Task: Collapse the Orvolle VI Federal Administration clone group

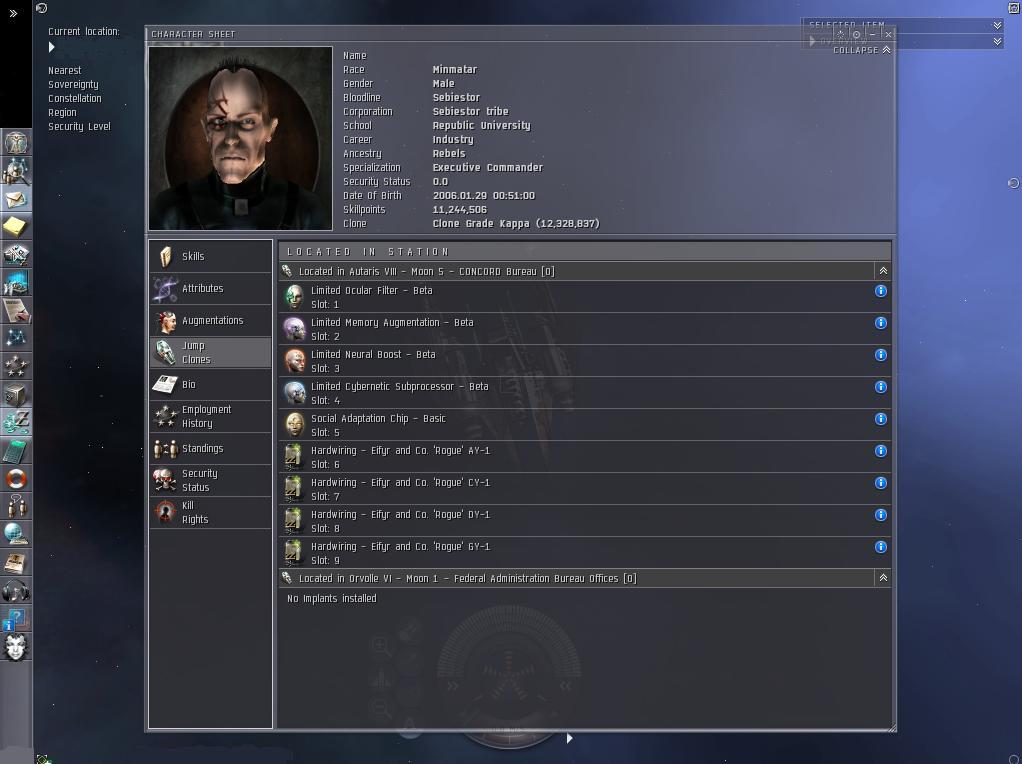Action: 883,578
